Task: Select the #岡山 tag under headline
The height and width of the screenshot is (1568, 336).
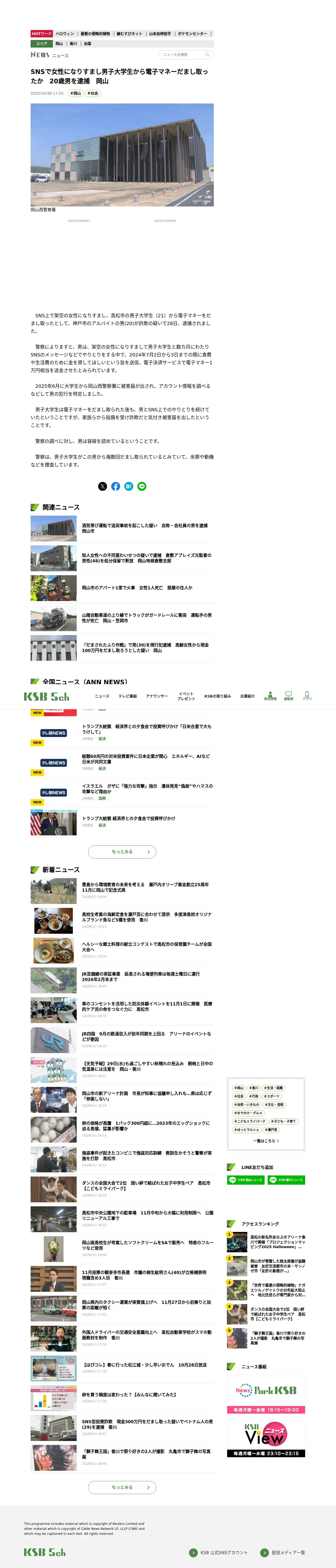Action: coord(76,93)
